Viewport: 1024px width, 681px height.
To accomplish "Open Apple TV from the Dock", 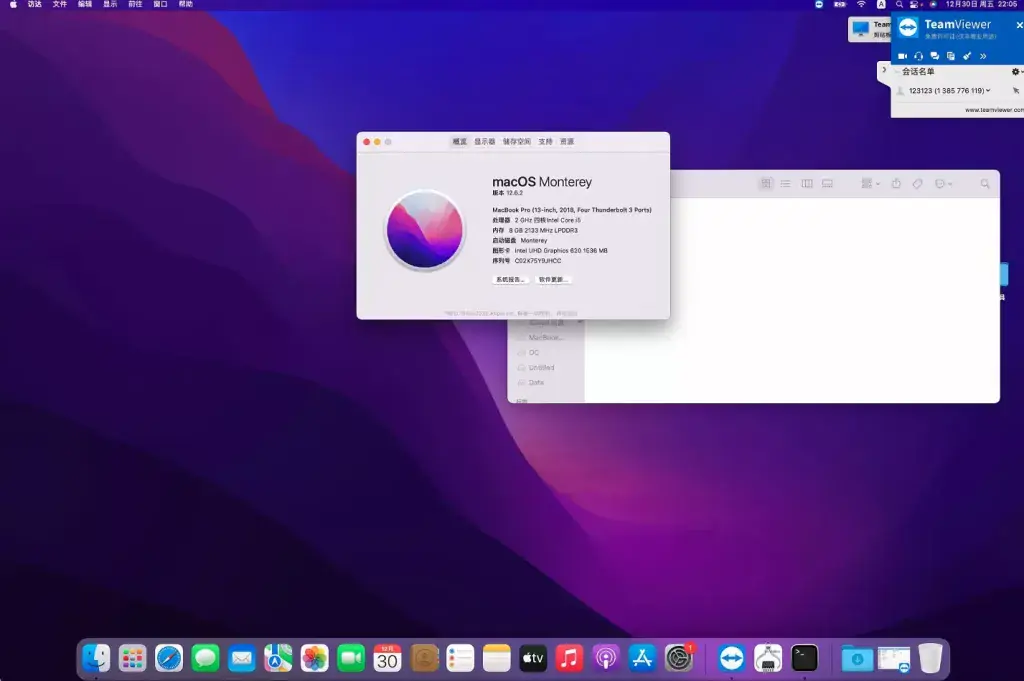I will pyautogui.click(x=533, y=658).
